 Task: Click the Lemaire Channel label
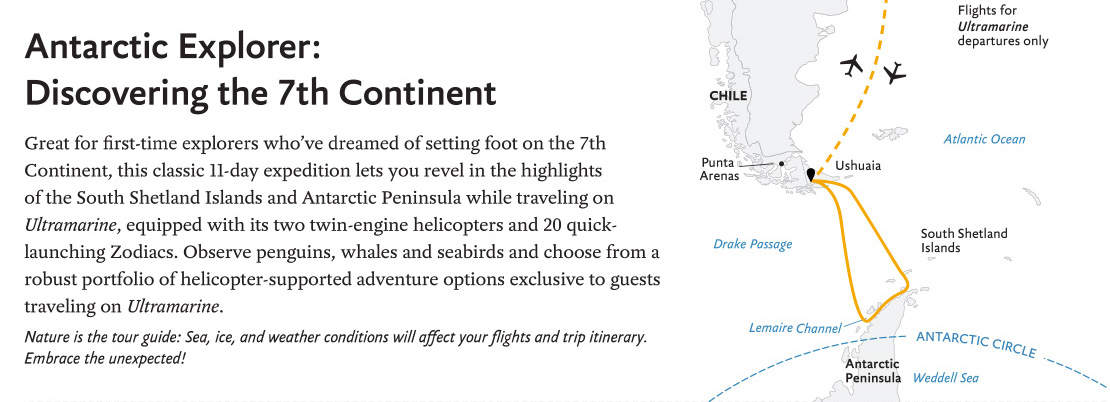coord(795,328)
